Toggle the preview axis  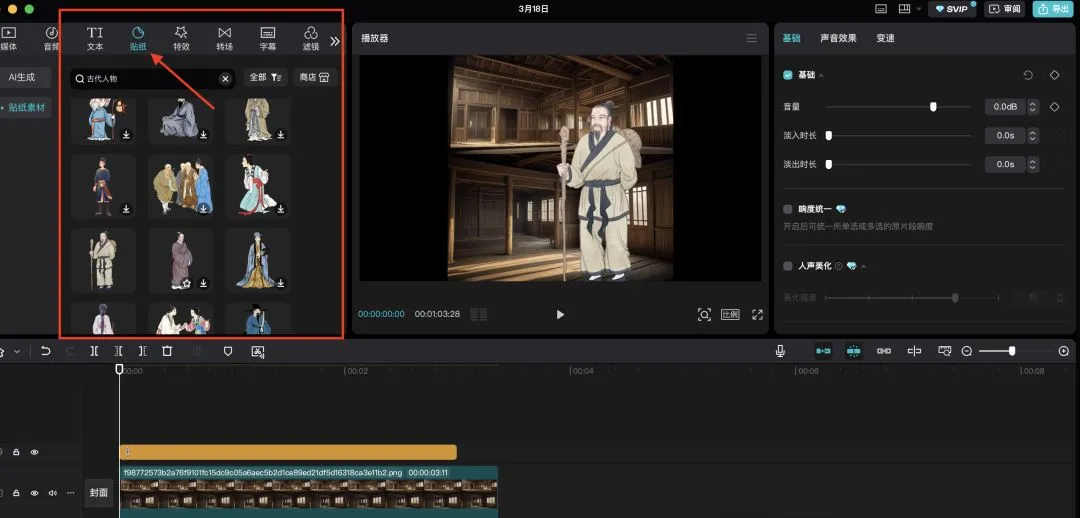(x=914, y=351)
